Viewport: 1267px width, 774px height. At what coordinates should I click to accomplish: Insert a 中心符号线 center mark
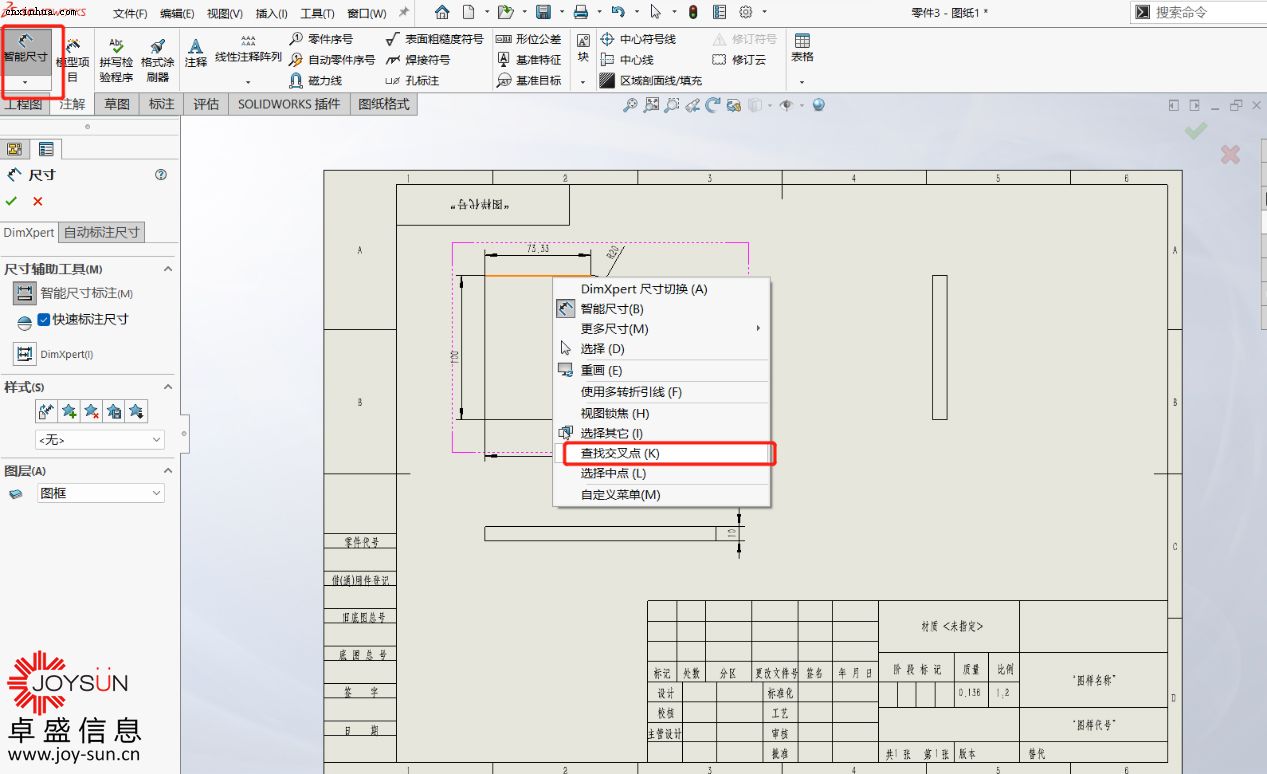[638, 39]
